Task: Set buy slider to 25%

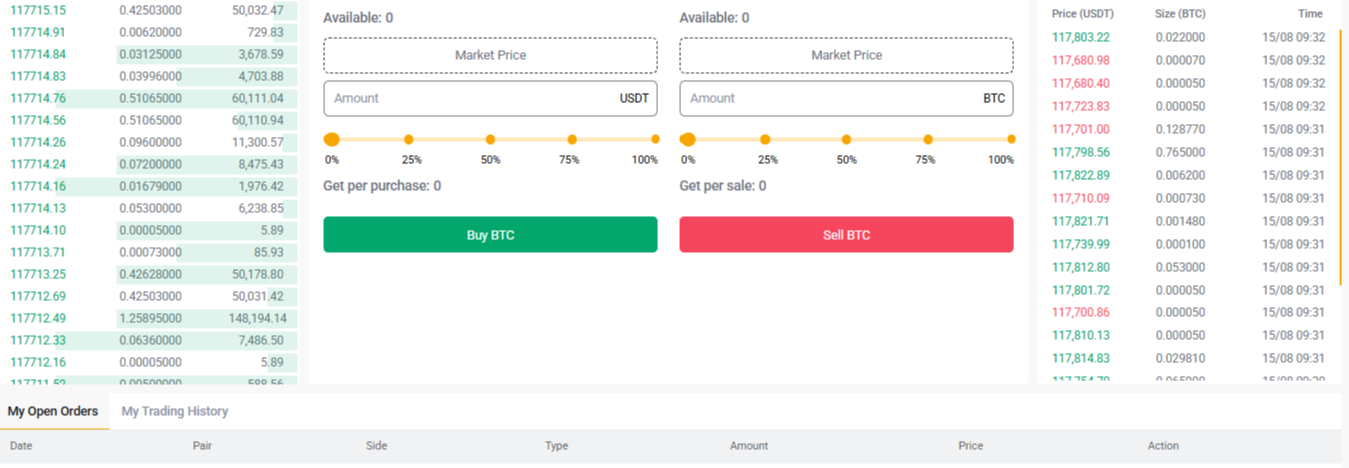Action: [x=409, y=140]
